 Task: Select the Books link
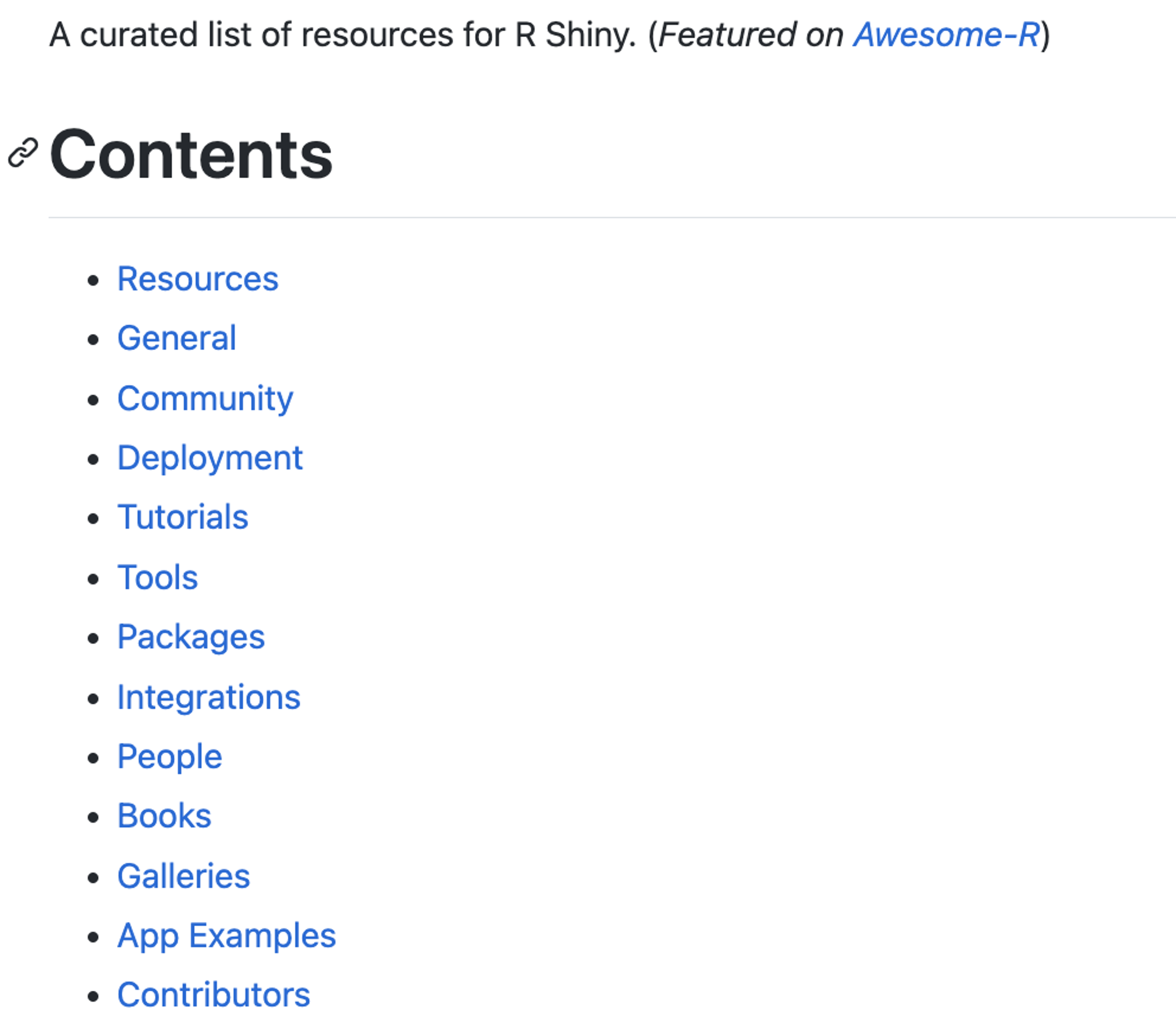coord(164,816)
